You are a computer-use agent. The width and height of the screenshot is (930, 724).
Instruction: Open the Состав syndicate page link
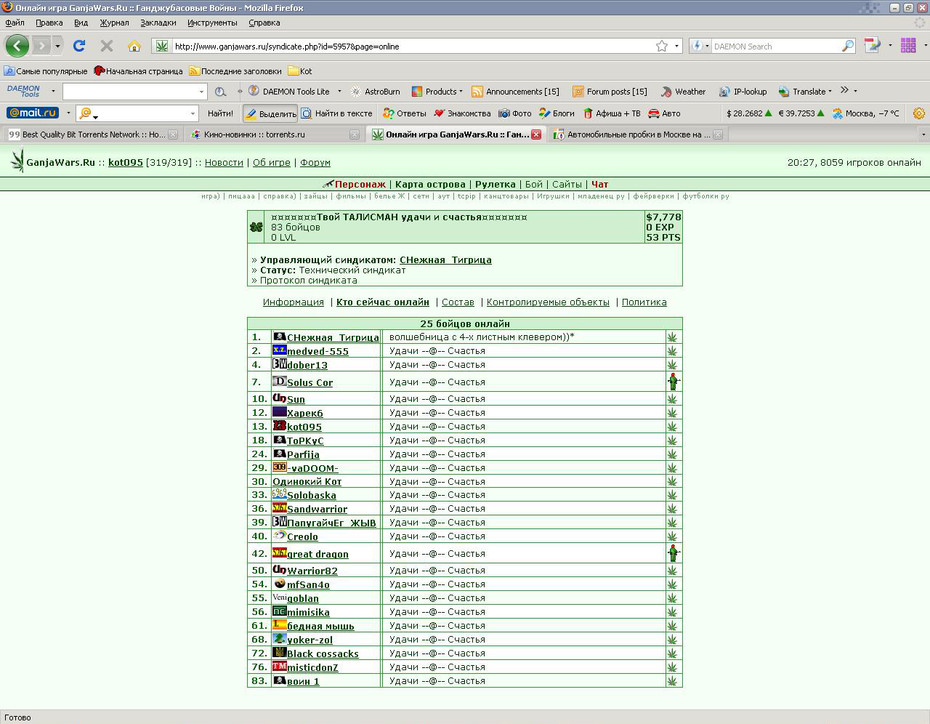coord(458,302)
